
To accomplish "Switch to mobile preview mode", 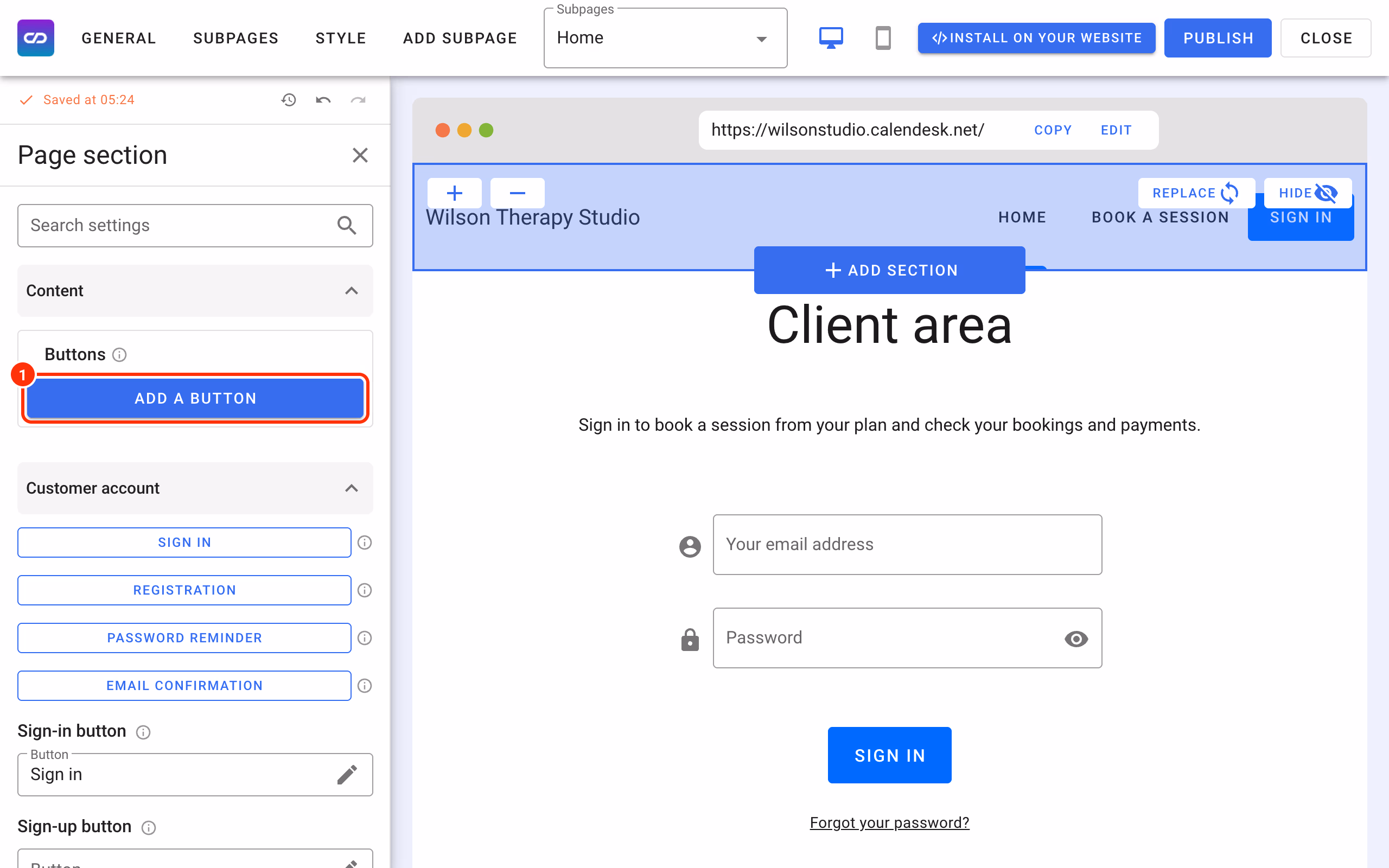I will click(x=883, y=38).
